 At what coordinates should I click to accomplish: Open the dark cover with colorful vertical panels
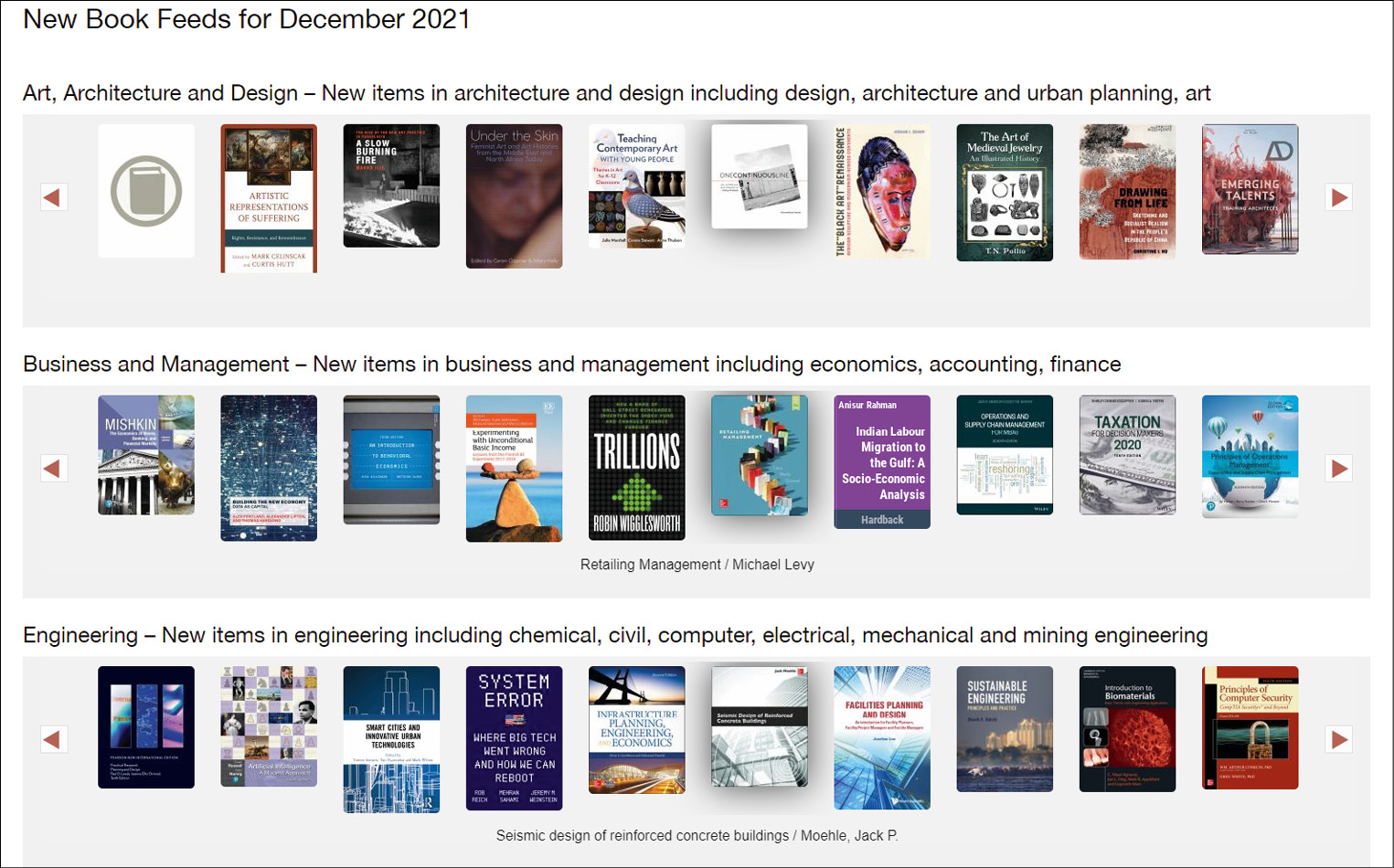tap(146, 727)
